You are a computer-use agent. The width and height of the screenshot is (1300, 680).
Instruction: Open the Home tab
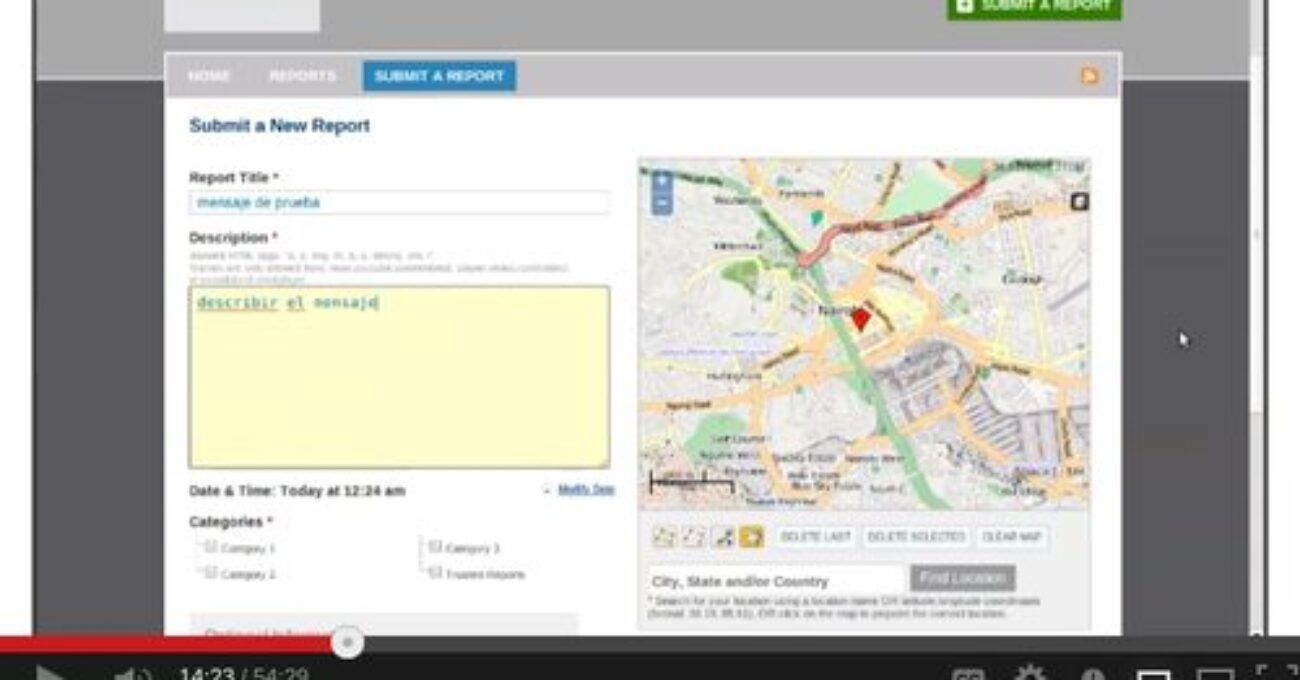click(x=209, y=76)
